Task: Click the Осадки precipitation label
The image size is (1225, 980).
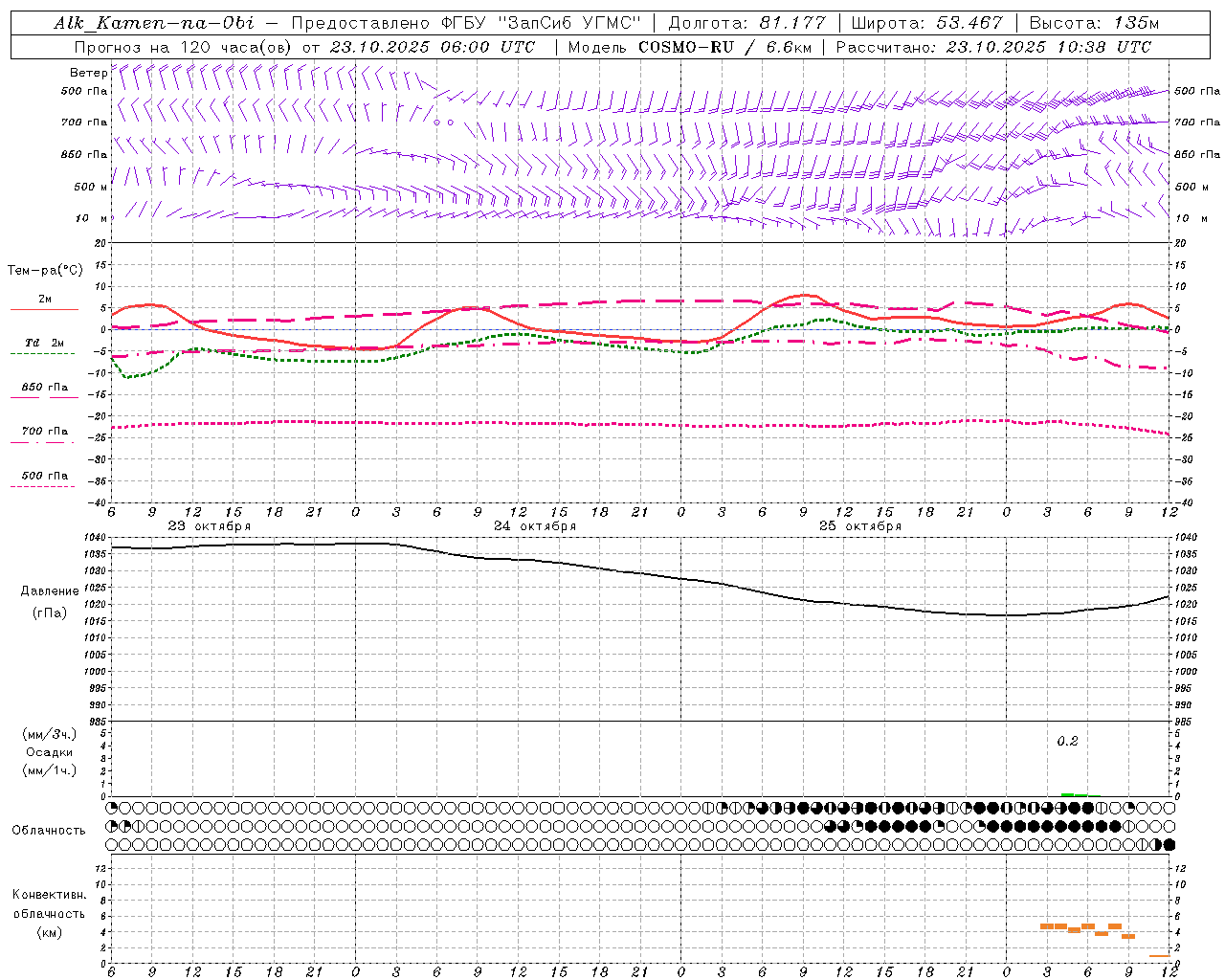Action: pos(49,752)
